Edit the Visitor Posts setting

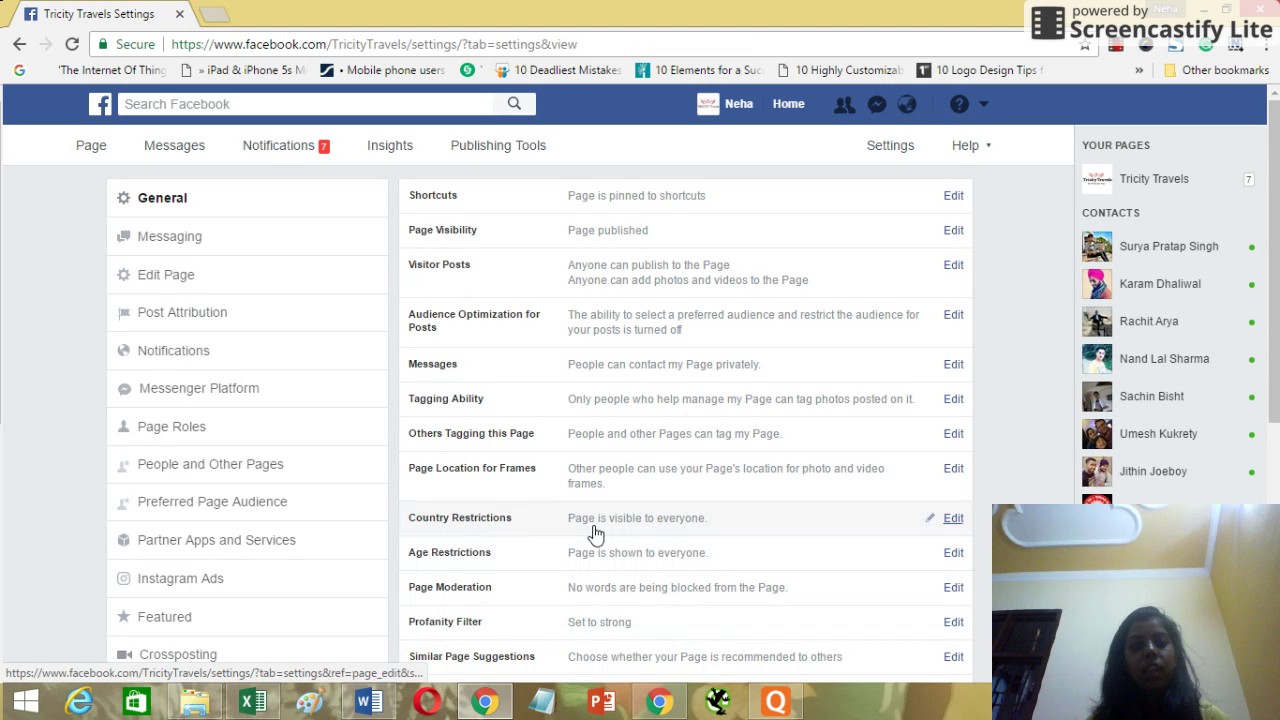coord(953,265)
